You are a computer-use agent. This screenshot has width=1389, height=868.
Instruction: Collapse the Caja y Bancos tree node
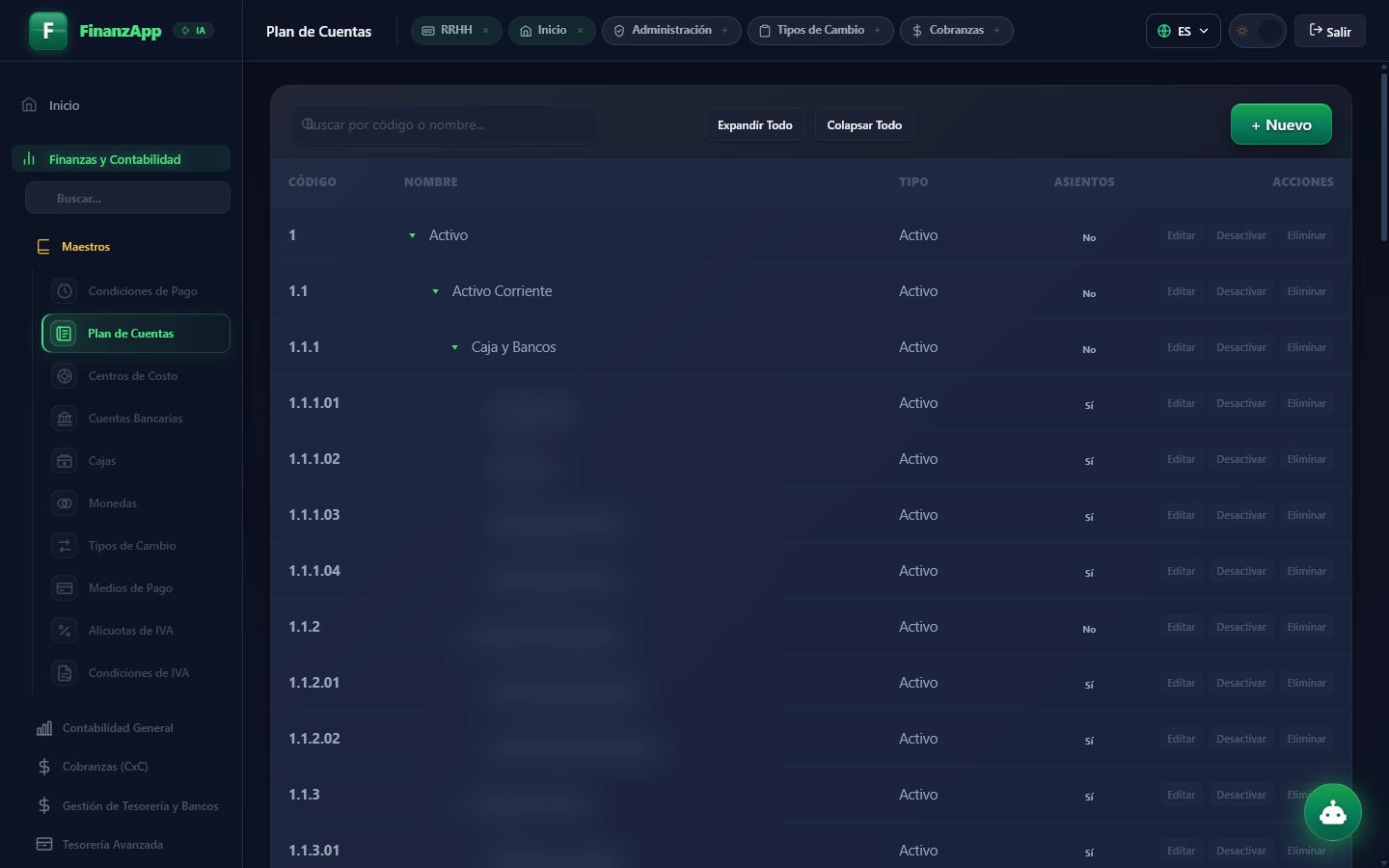pyautogui.click(x=454, y=347)
